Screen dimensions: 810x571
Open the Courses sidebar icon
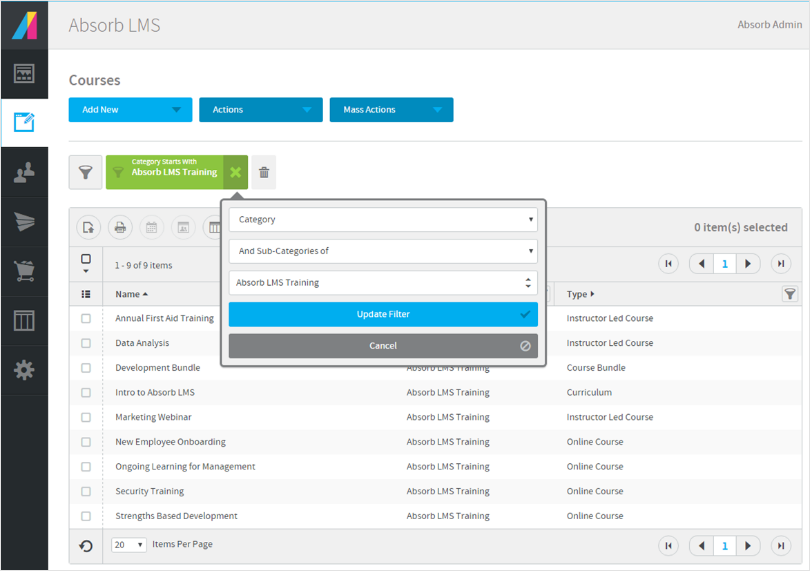pyautogui.click(x=24, y=122)
